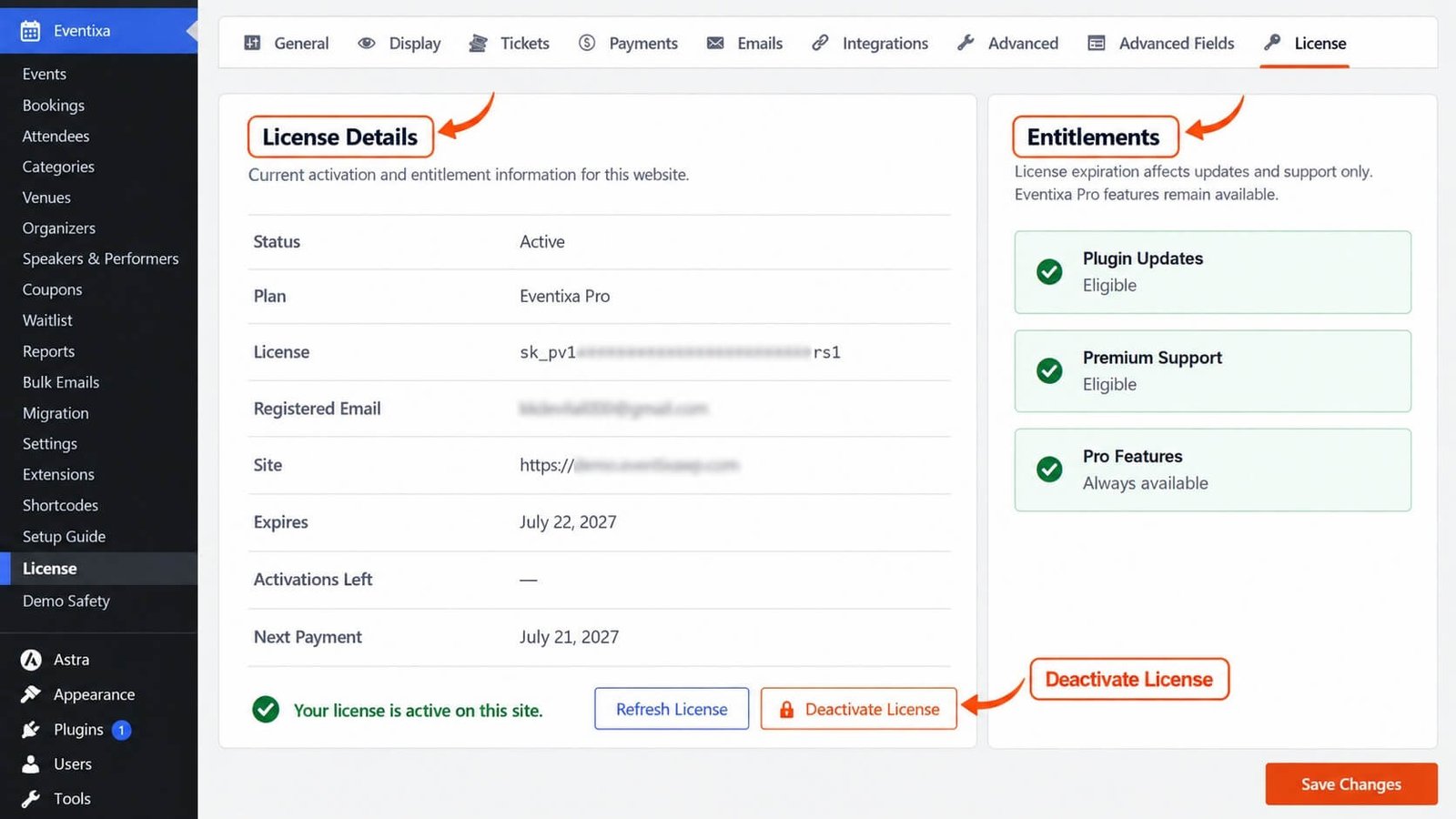Click the Tools wrench icon
The image size is (1456, 819).
(31, 799)
